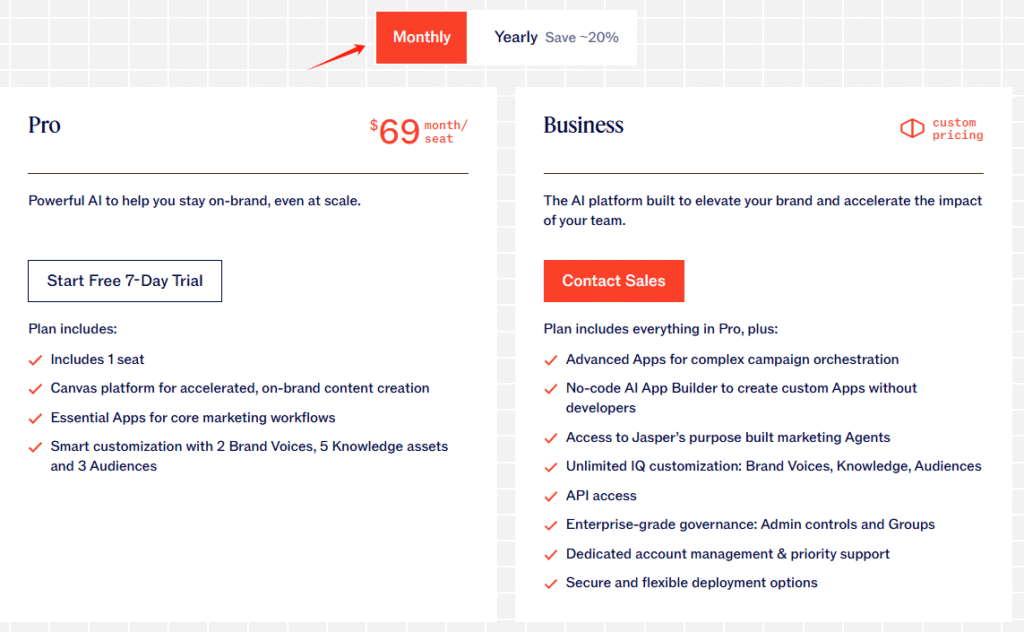Click checkmark beside Smart customization
The height and width of the screenshot is (632, 1024).
point(35,447)
